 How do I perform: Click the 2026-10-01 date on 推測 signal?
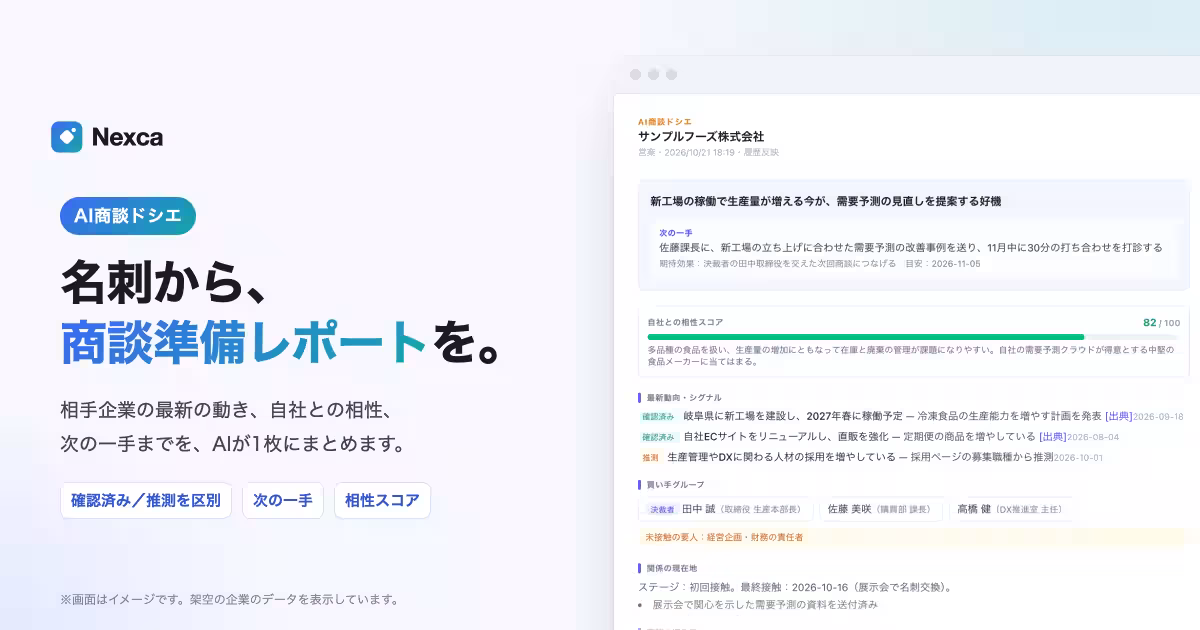[1079, 457]
